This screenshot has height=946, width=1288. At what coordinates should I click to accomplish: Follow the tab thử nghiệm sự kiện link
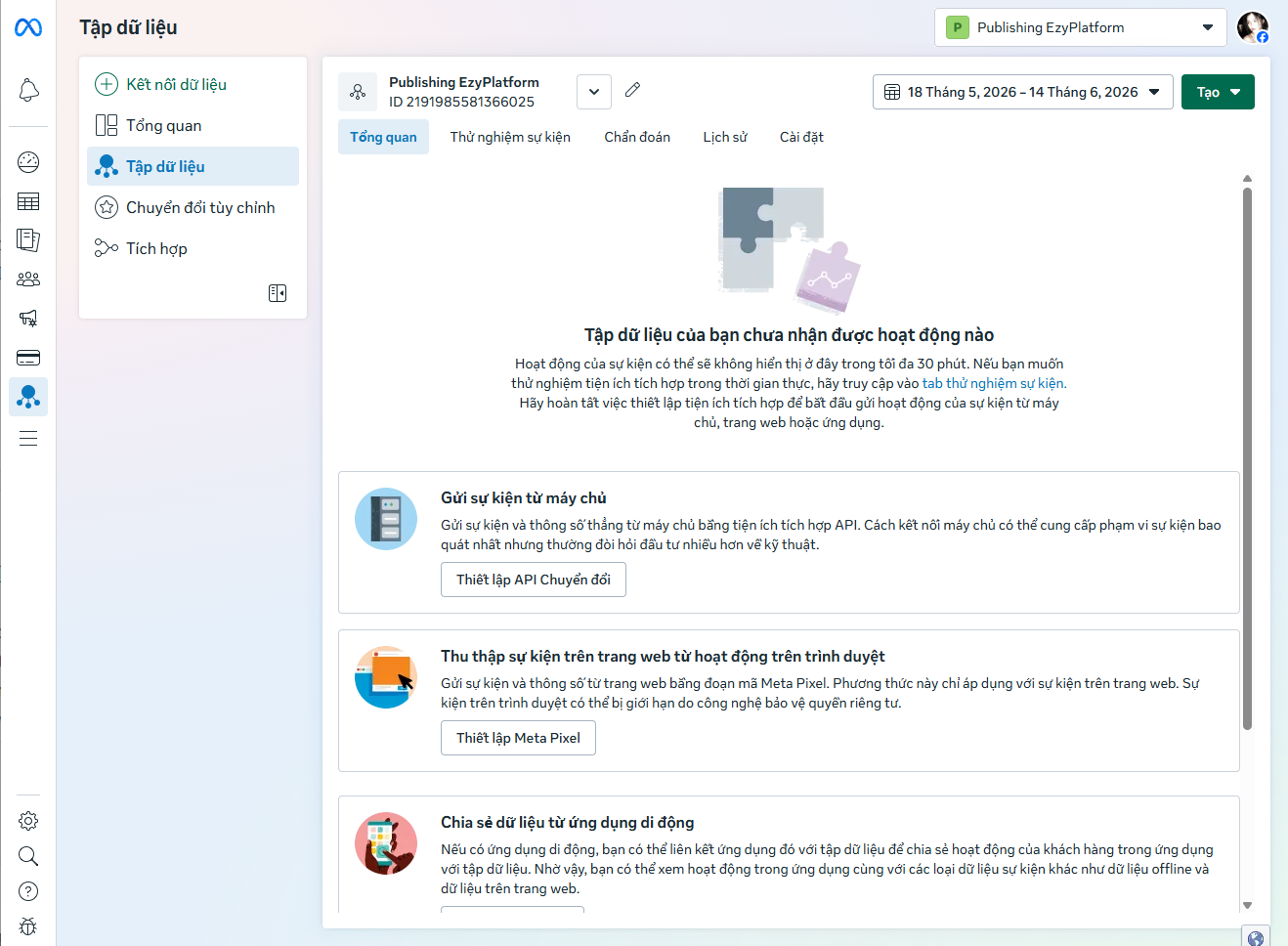pos(994,383)
